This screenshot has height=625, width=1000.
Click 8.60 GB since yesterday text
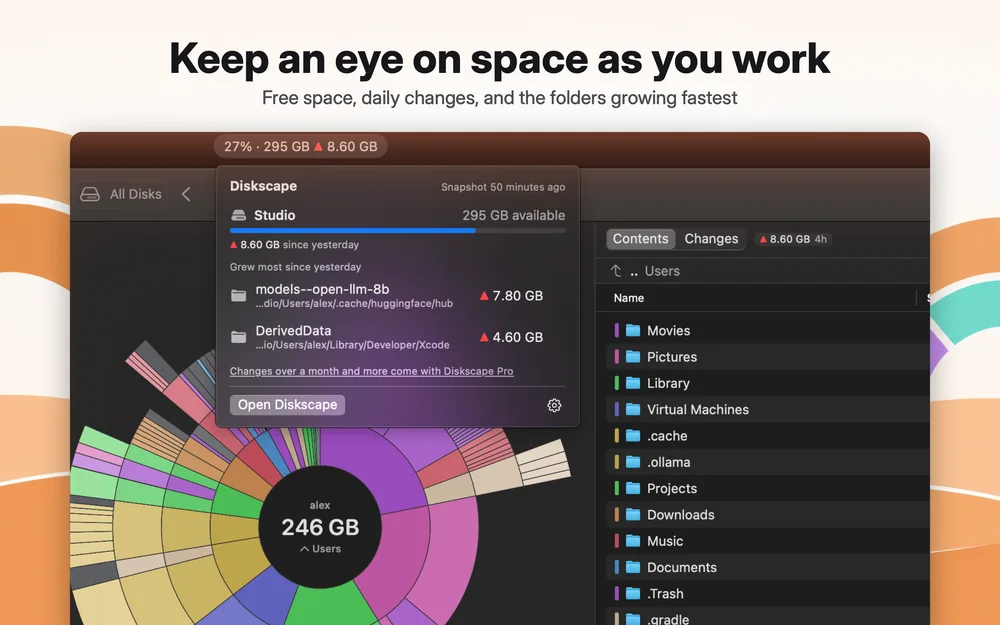(294, 245)
